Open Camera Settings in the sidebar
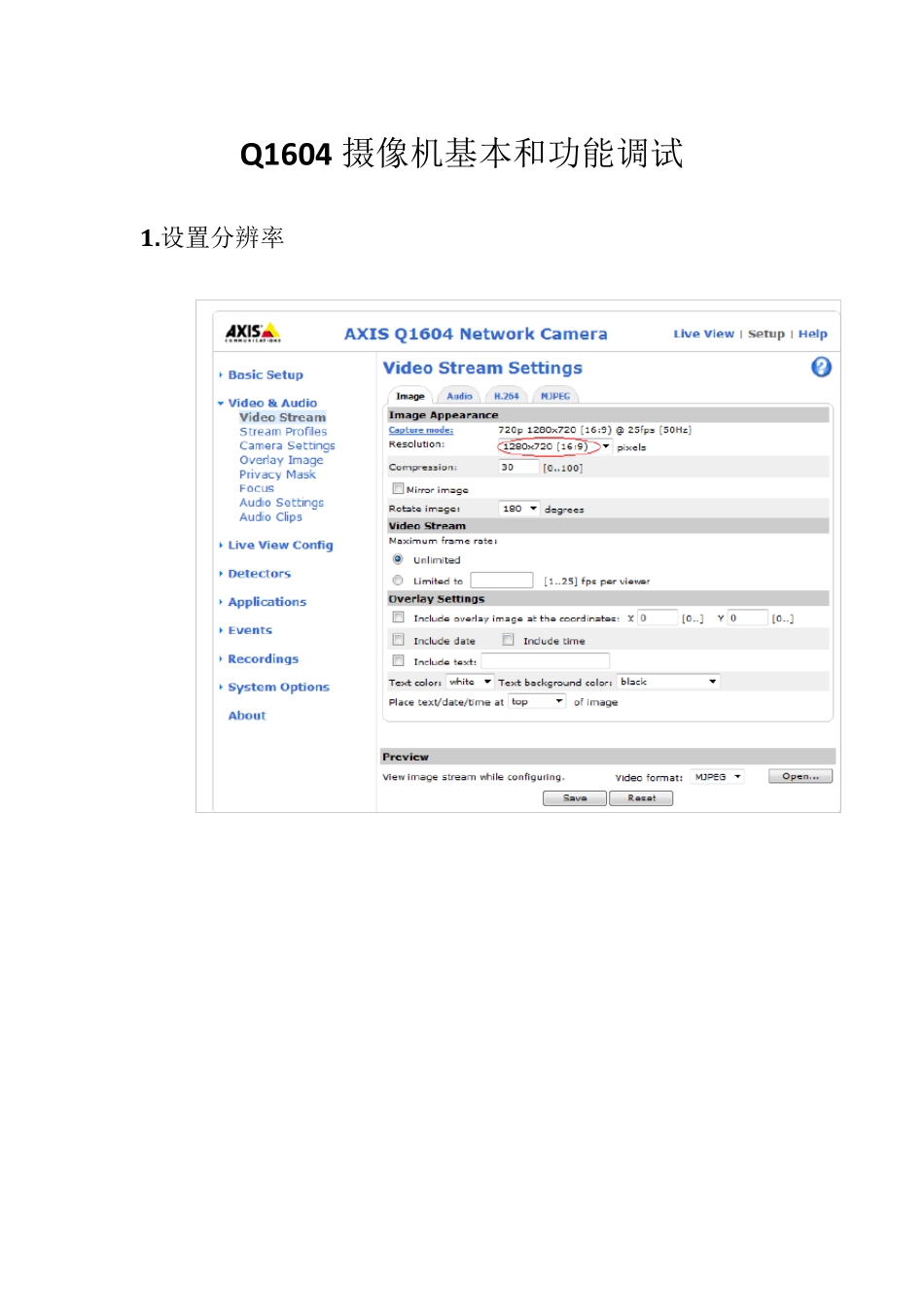Viewport: 924px width, 1307px height. pyautogui.click(x=287, y=445)
